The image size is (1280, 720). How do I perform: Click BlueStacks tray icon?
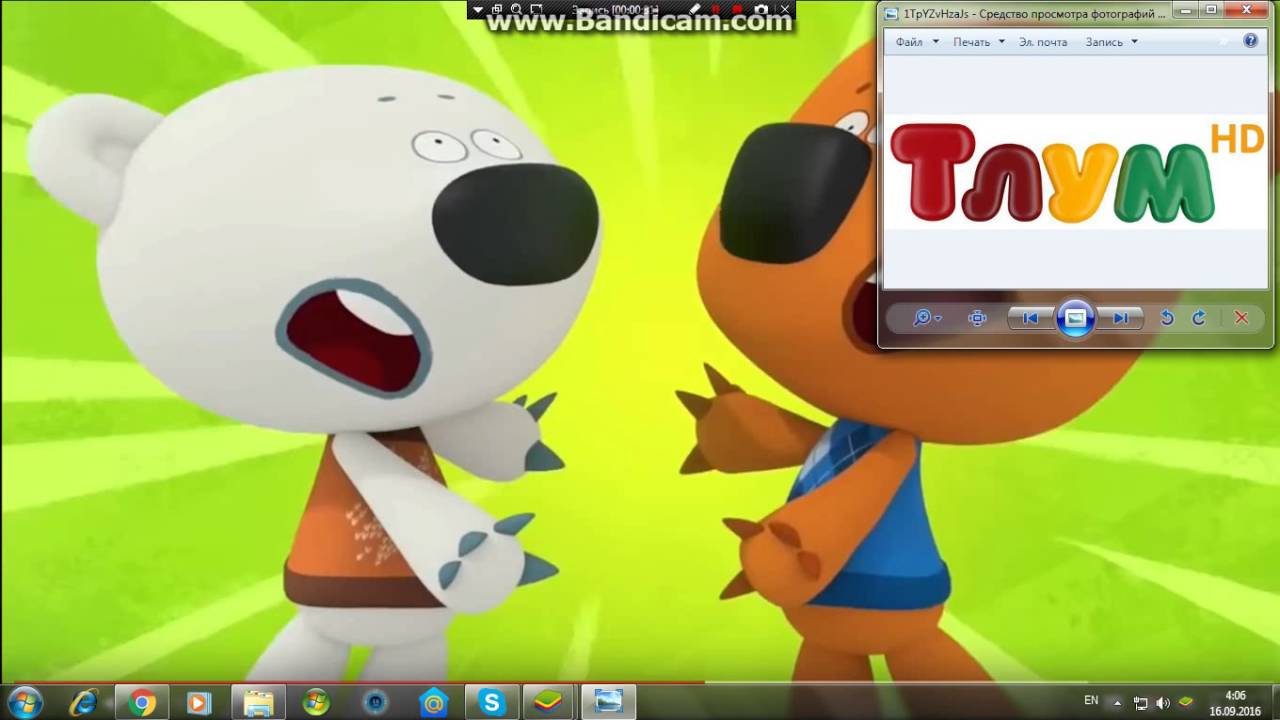coord(1186,702)
